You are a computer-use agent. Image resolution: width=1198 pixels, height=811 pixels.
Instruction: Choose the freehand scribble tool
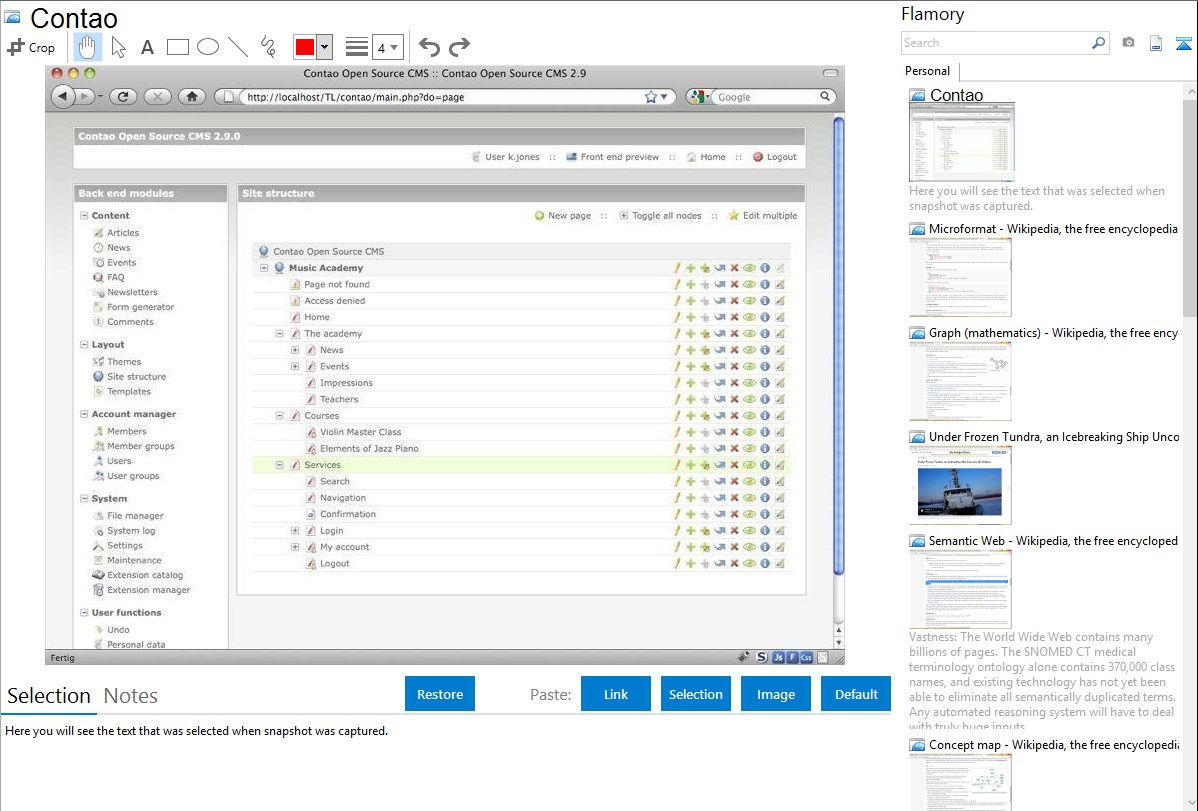pos(268,47)
